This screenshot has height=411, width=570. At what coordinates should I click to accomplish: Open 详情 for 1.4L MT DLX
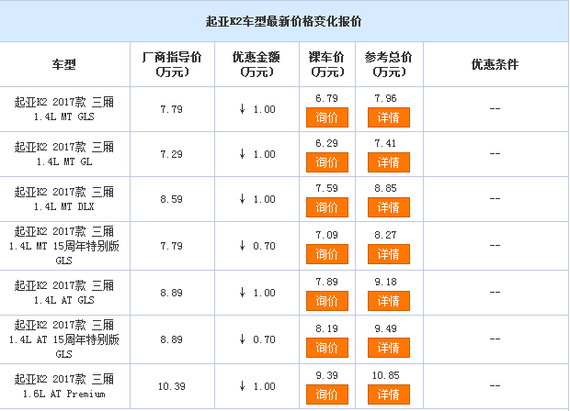(389, 207)
